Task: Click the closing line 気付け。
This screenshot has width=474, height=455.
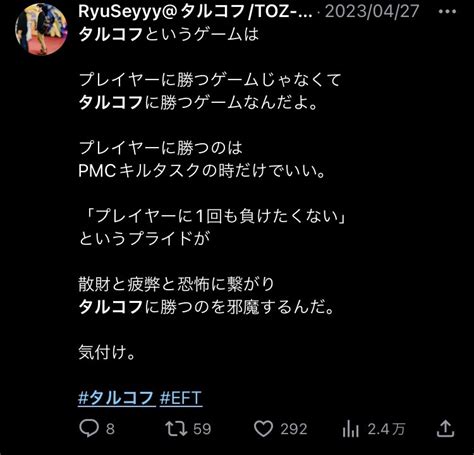Action: coord(107,352)
